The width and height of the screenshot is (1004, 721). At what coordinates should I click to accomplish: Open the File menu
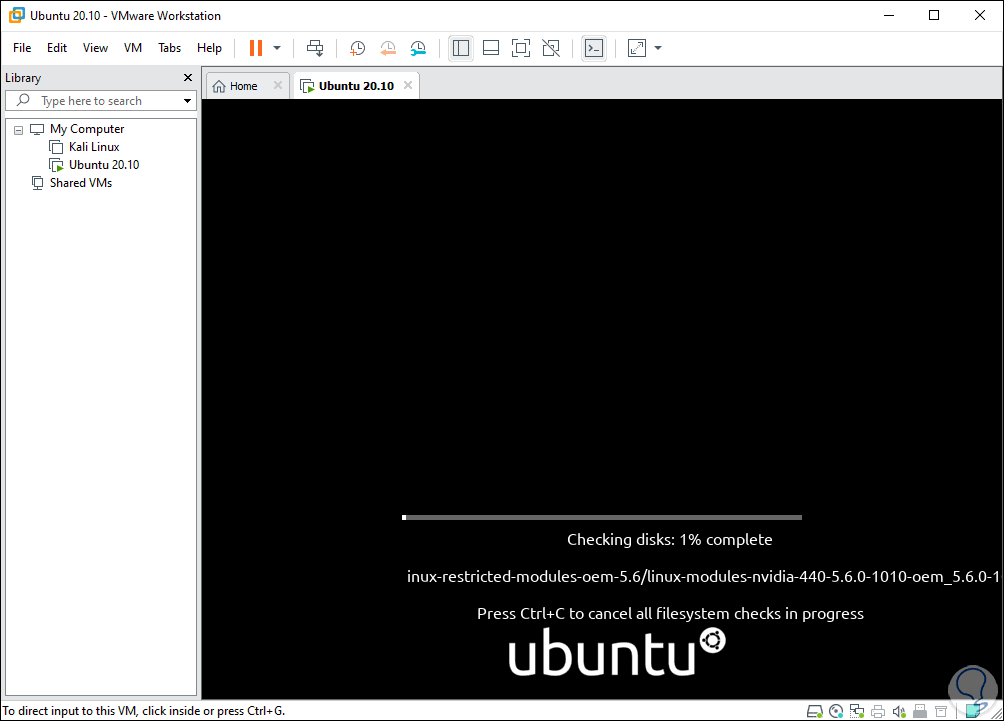click(x=22, y=48)
